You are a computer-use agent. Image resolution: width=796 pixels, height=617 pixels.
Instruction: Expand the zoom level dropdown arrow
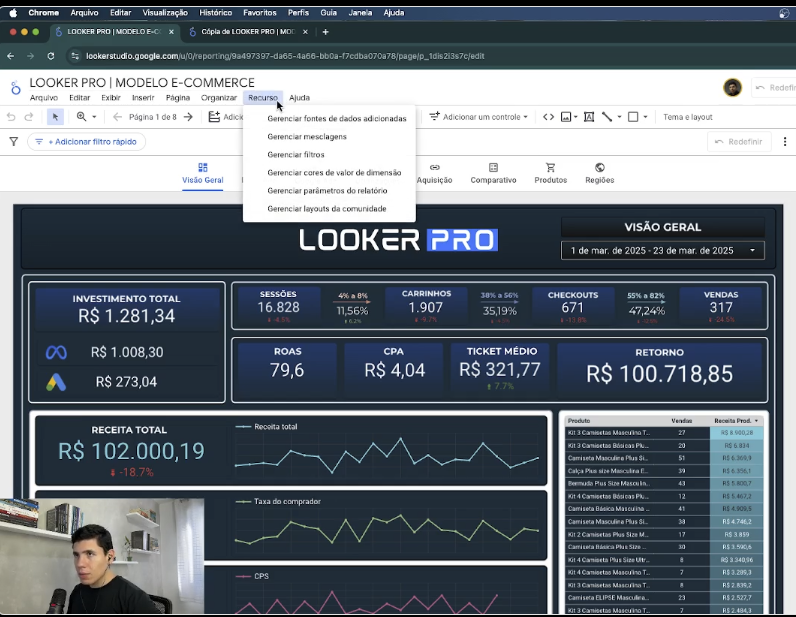tap(94, 117)
